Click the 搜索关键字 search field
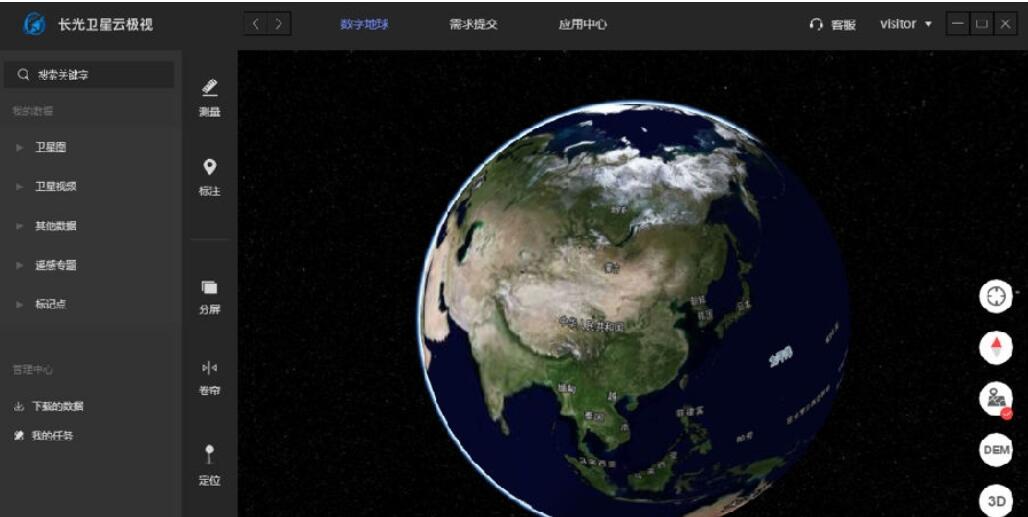 click(90, 75)
